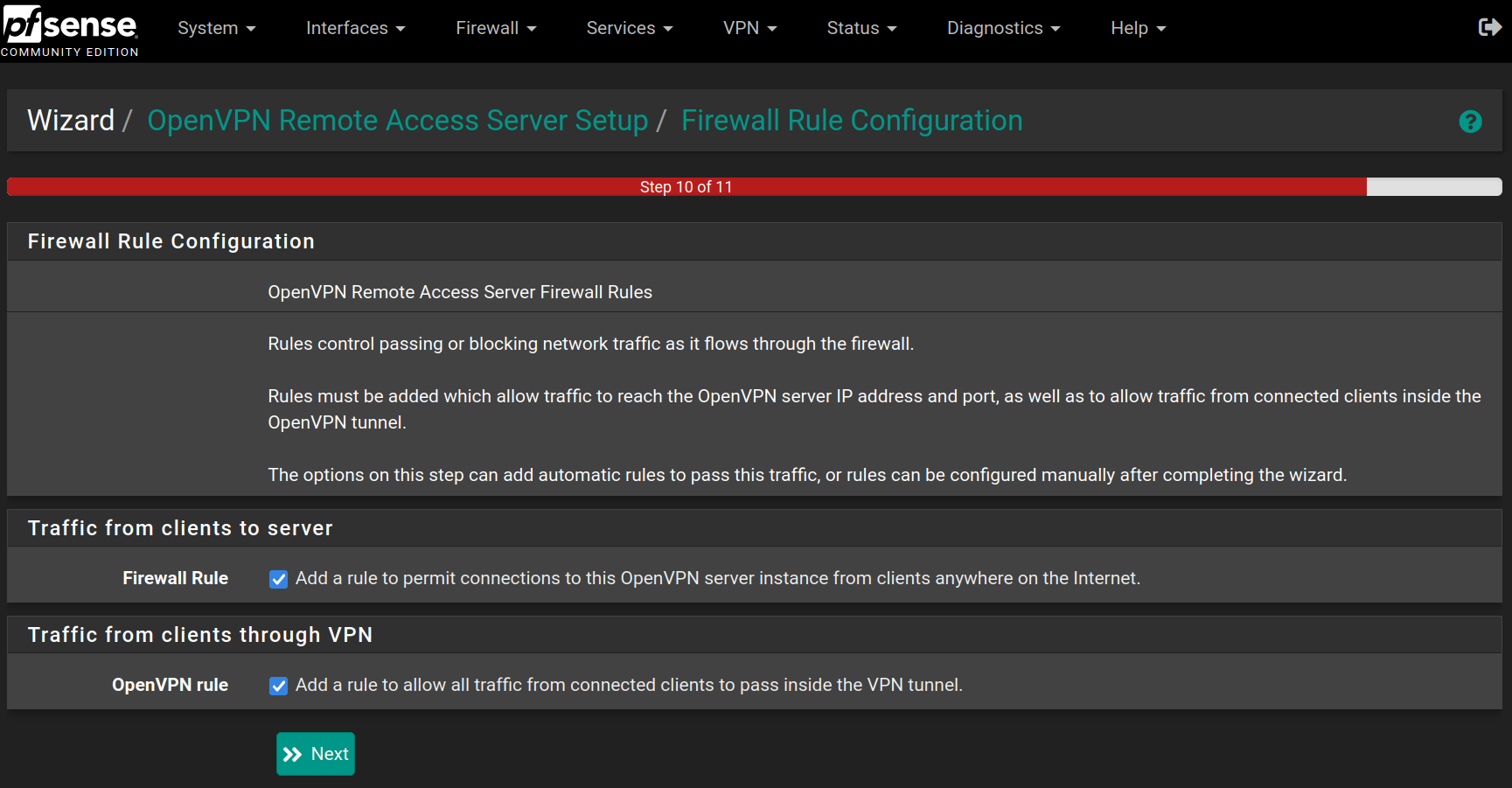1512x788 pixels.
Task: Open the System menu
Action: pos(217,28)
